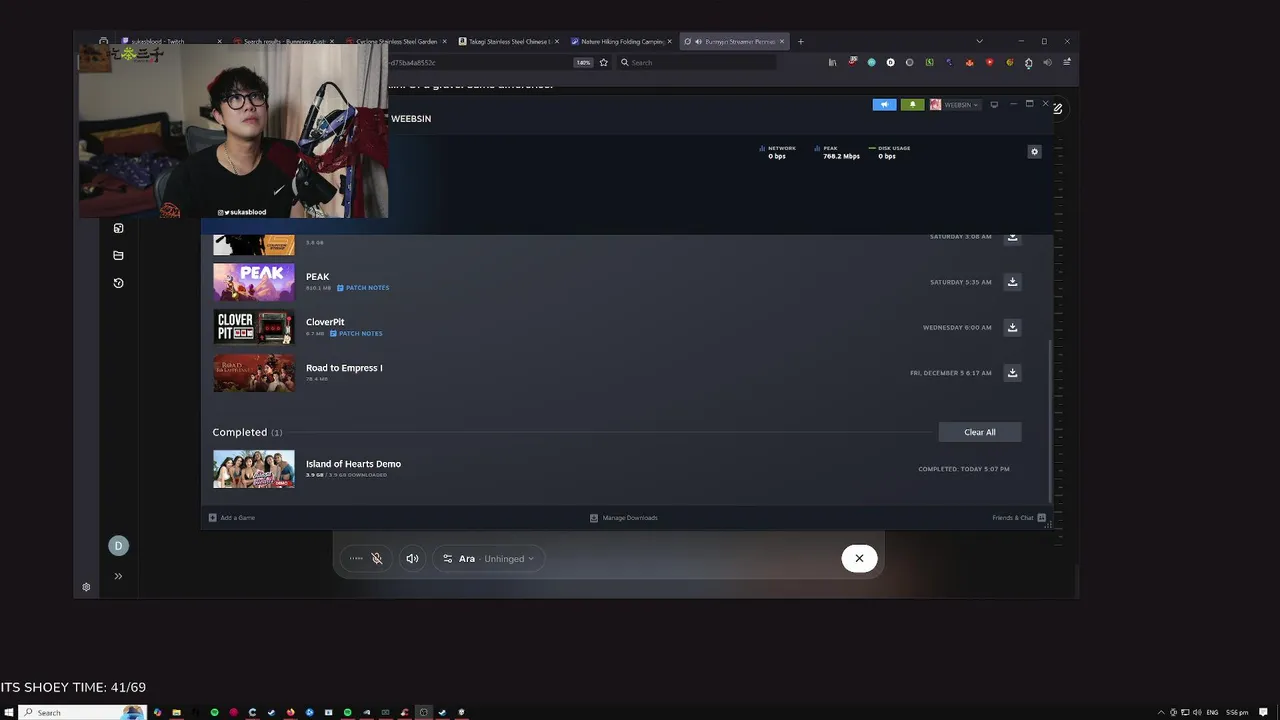Download the PEAK update

pyautogui.click(x=1012, y=282)
